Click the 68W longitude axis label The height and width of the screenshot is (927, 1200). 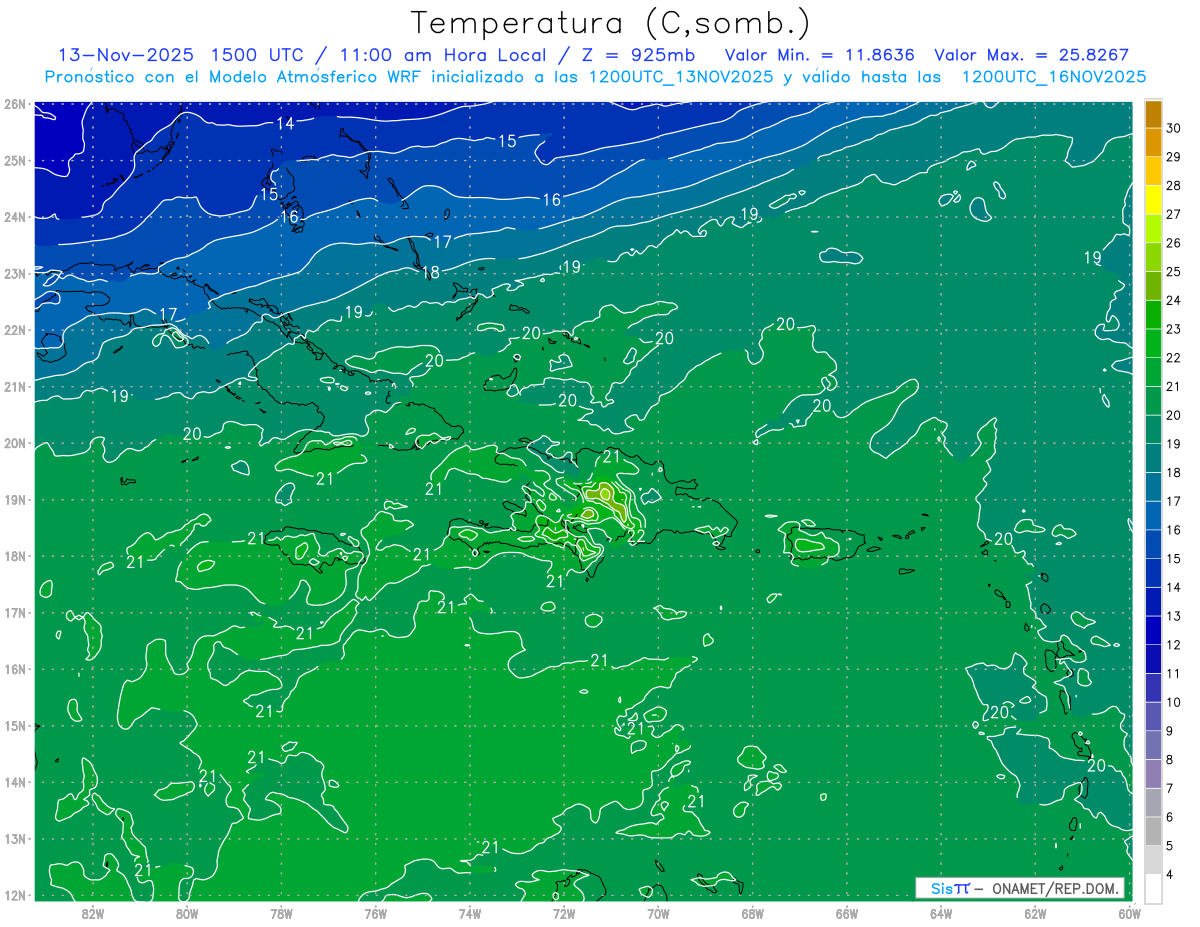tap(753, 913)
